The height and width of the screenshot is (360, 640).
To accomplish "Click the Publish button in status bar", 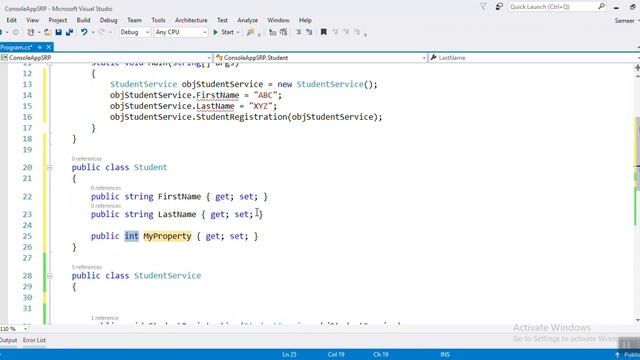I will [x=628, y=355].
